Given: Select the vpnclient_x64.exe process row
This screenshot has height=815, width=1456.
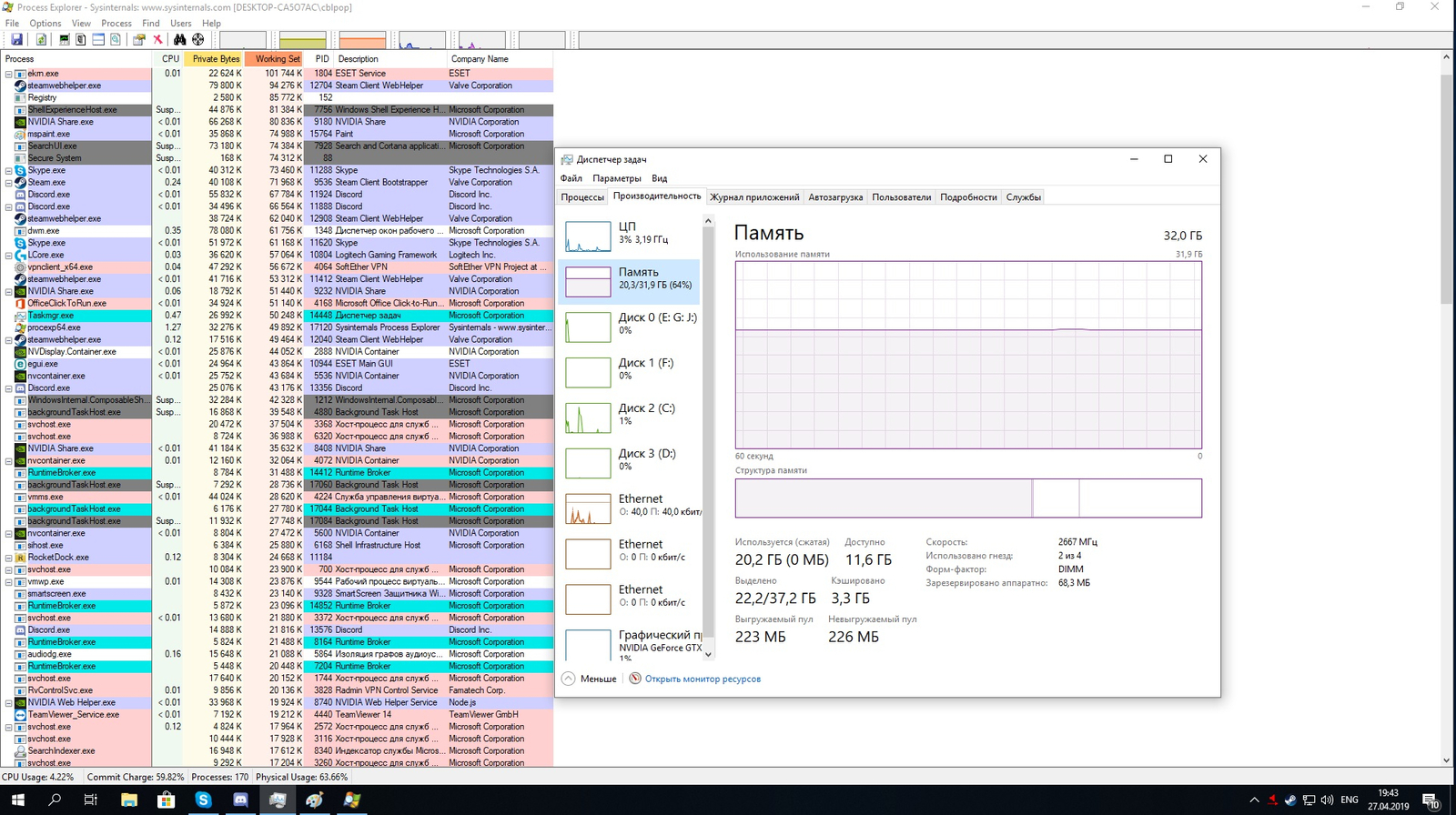Looking at the screenshot, I should 277,267.
